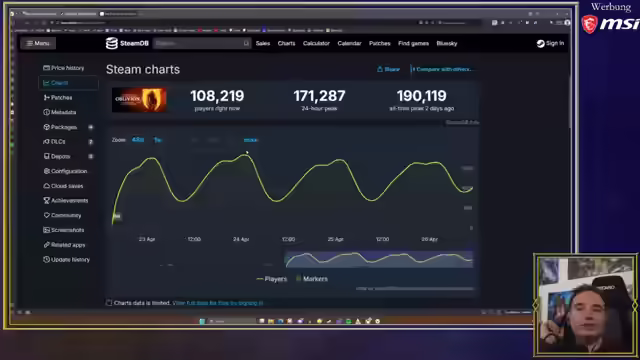Click the page vertical scrollbar
The width and height of the screenshot is (640, 360).
570,102
